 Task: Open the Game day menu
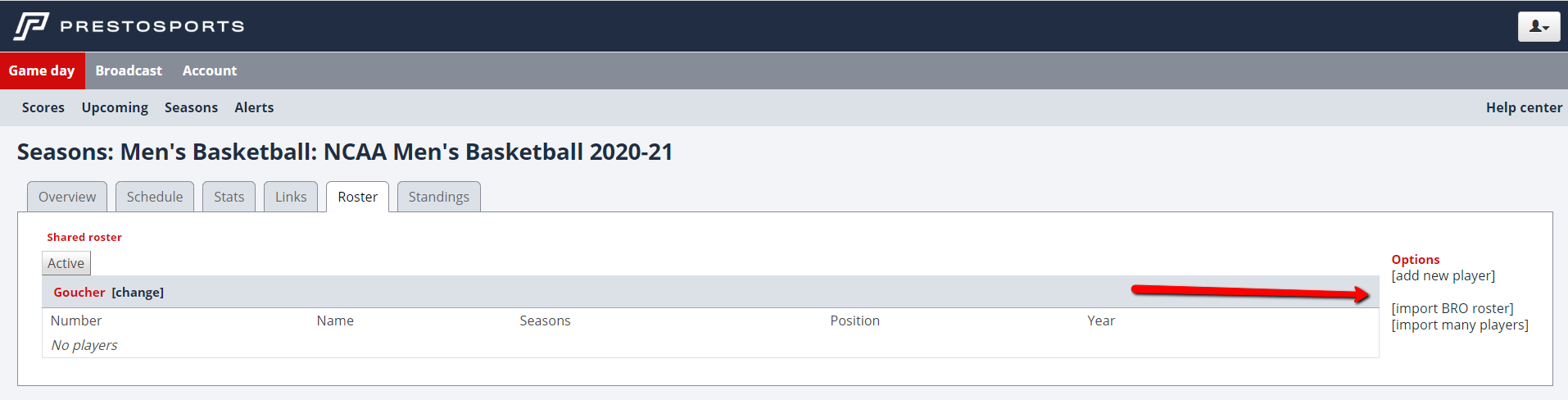[42, 70]
